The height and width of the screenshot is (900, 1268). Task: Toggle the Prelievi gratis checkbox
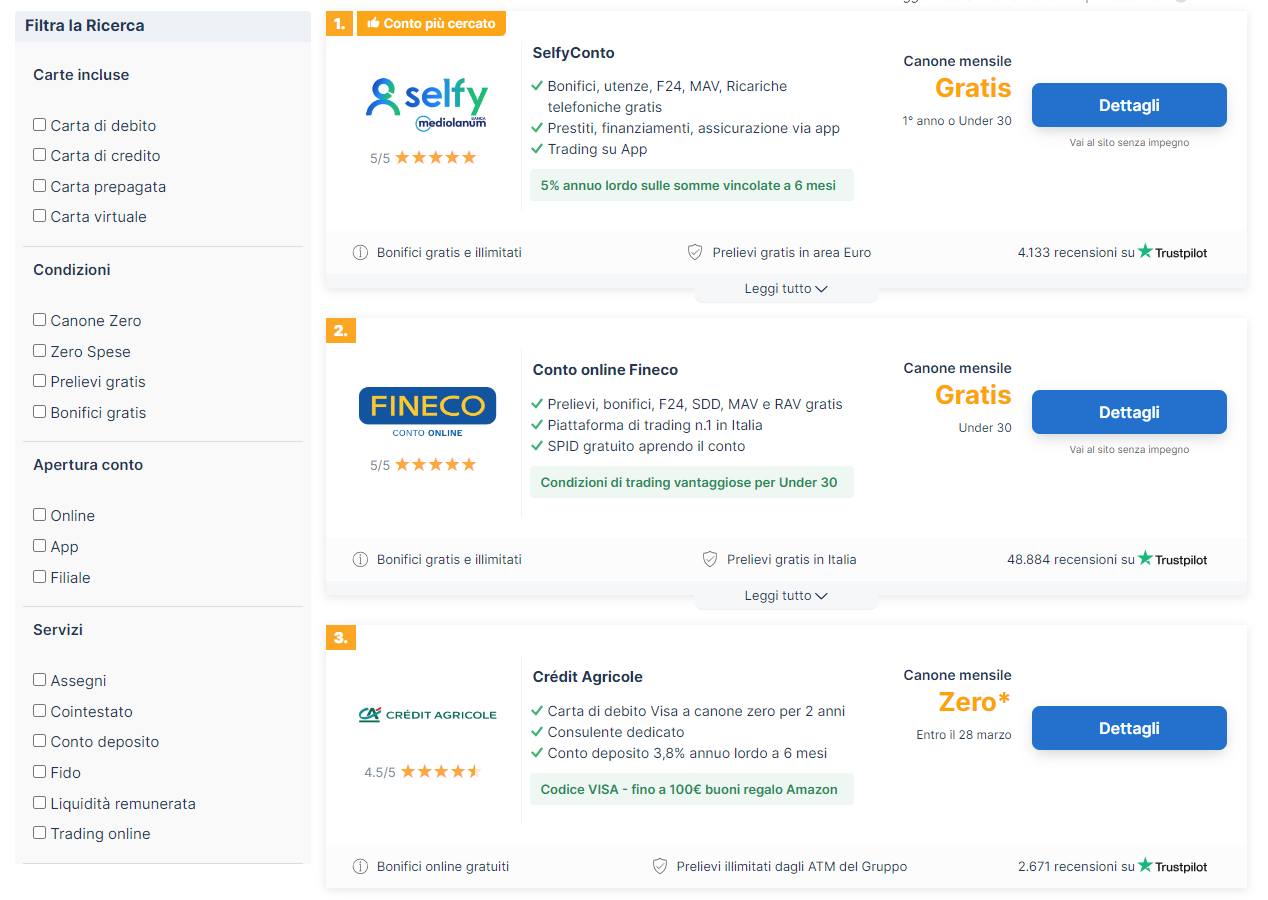[x=40, y=381]
